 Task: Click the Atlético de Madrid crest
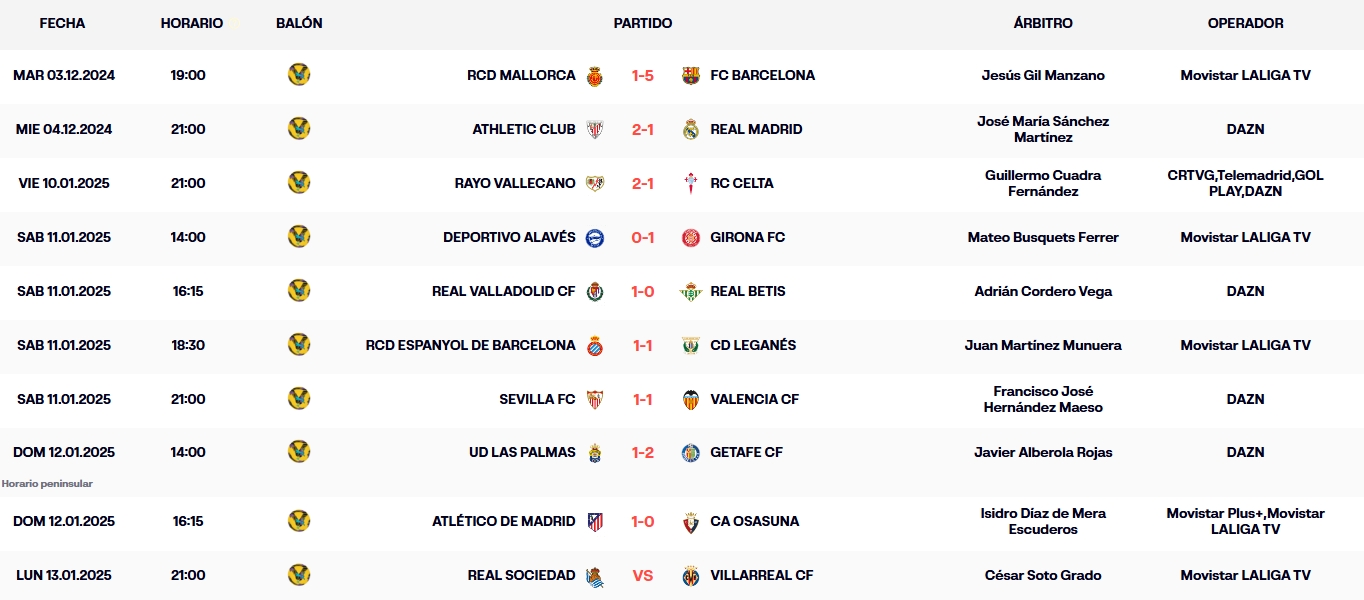point(595,521)
